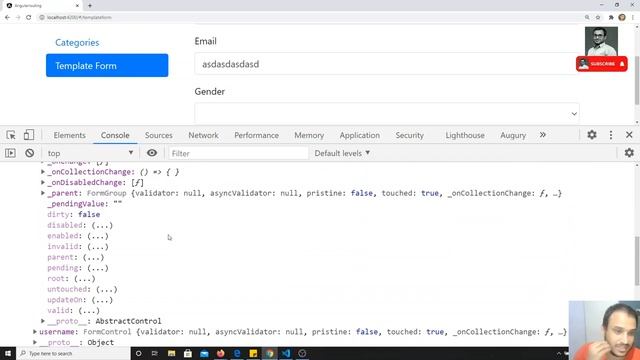This screenshot has height=360, width=640.
Task: Evaluate the disabled getter (...)
Action: tap(102, 225)
